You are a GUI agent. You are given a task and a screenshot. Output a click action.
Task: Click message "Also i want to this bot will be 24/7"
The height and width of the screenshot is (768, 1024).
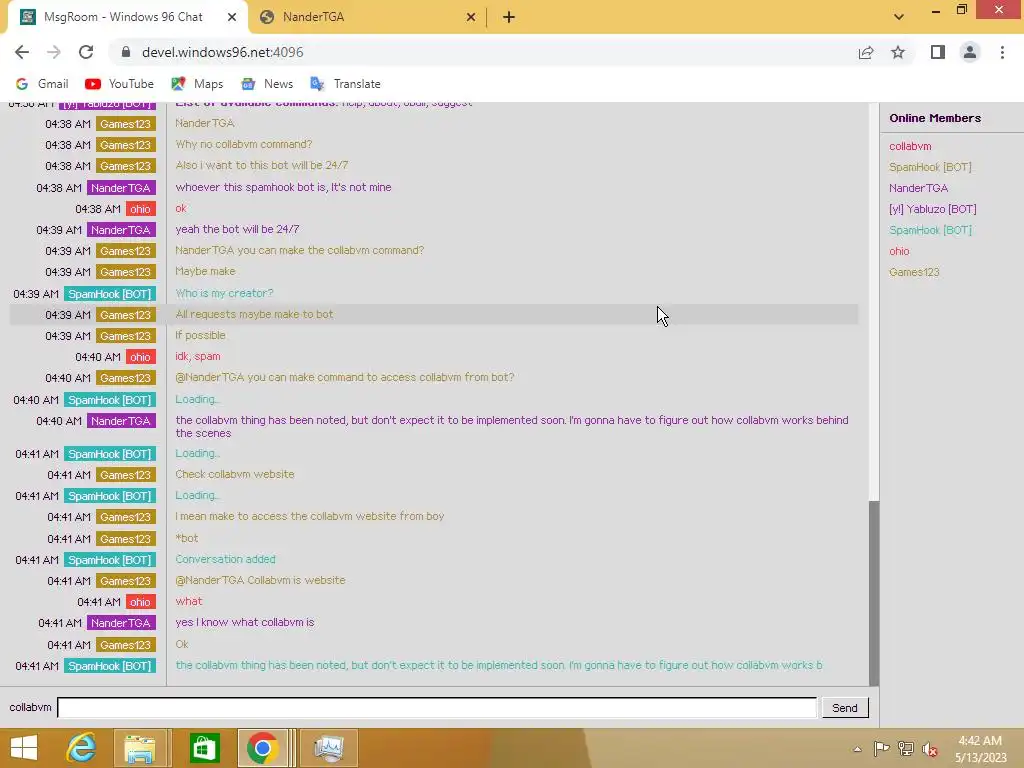click(x=261, y=165)
